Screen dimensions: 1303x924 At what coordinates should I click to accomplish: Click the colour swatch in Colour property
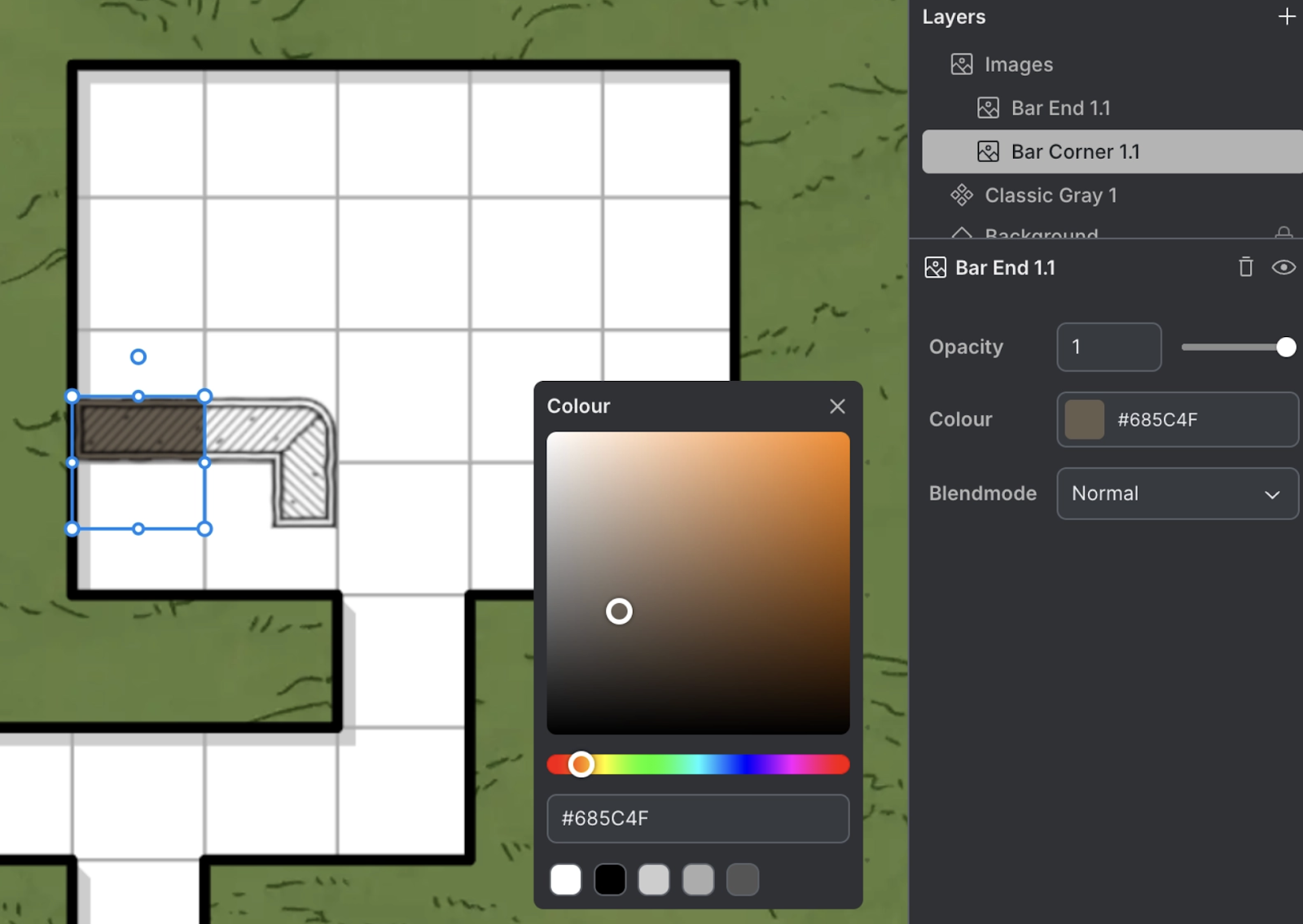pos(1084,420)
